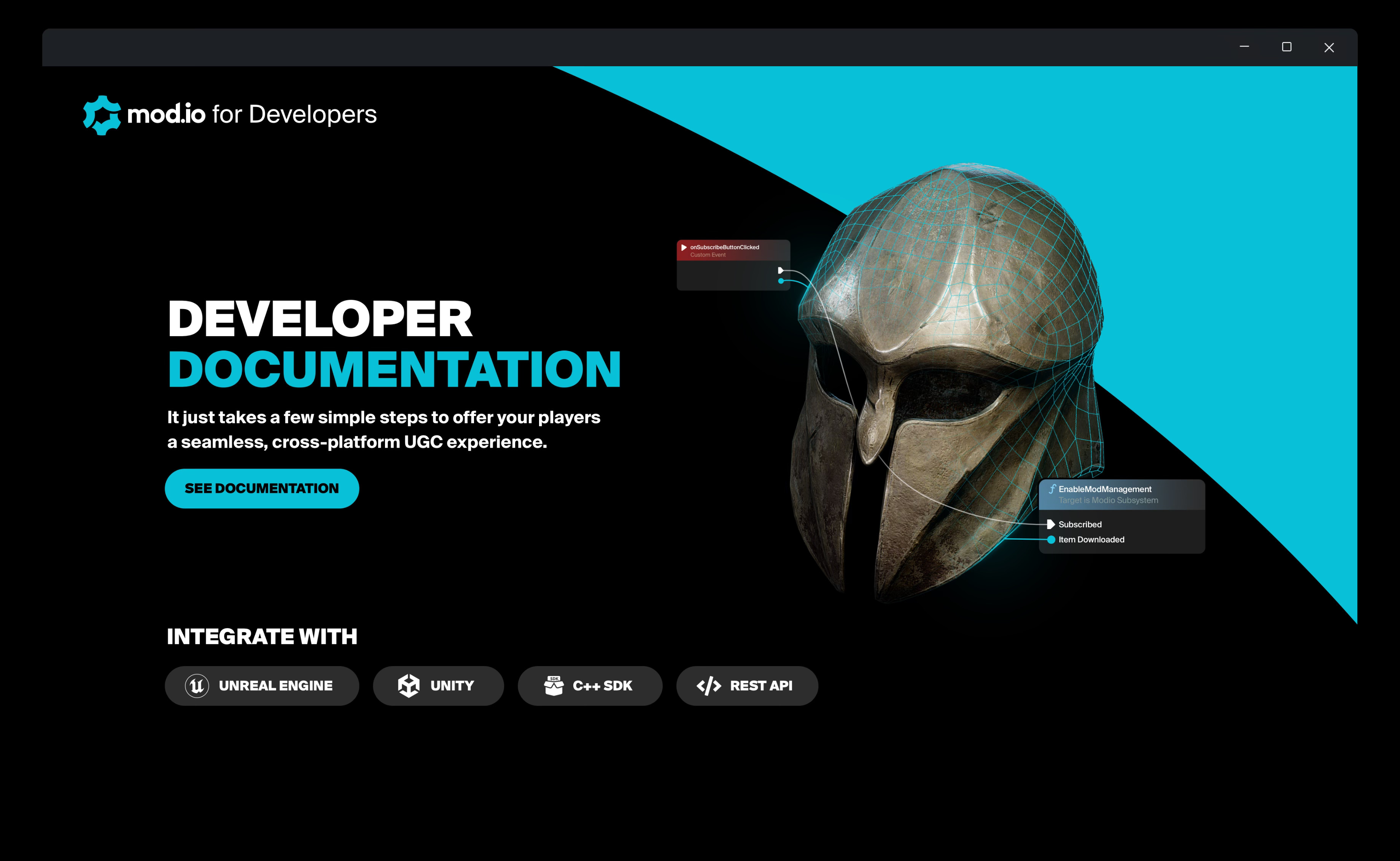Click the REST API code brackets icon
Image resolution: width=1400 pixels, height=861 pixels.
point(708,686)
